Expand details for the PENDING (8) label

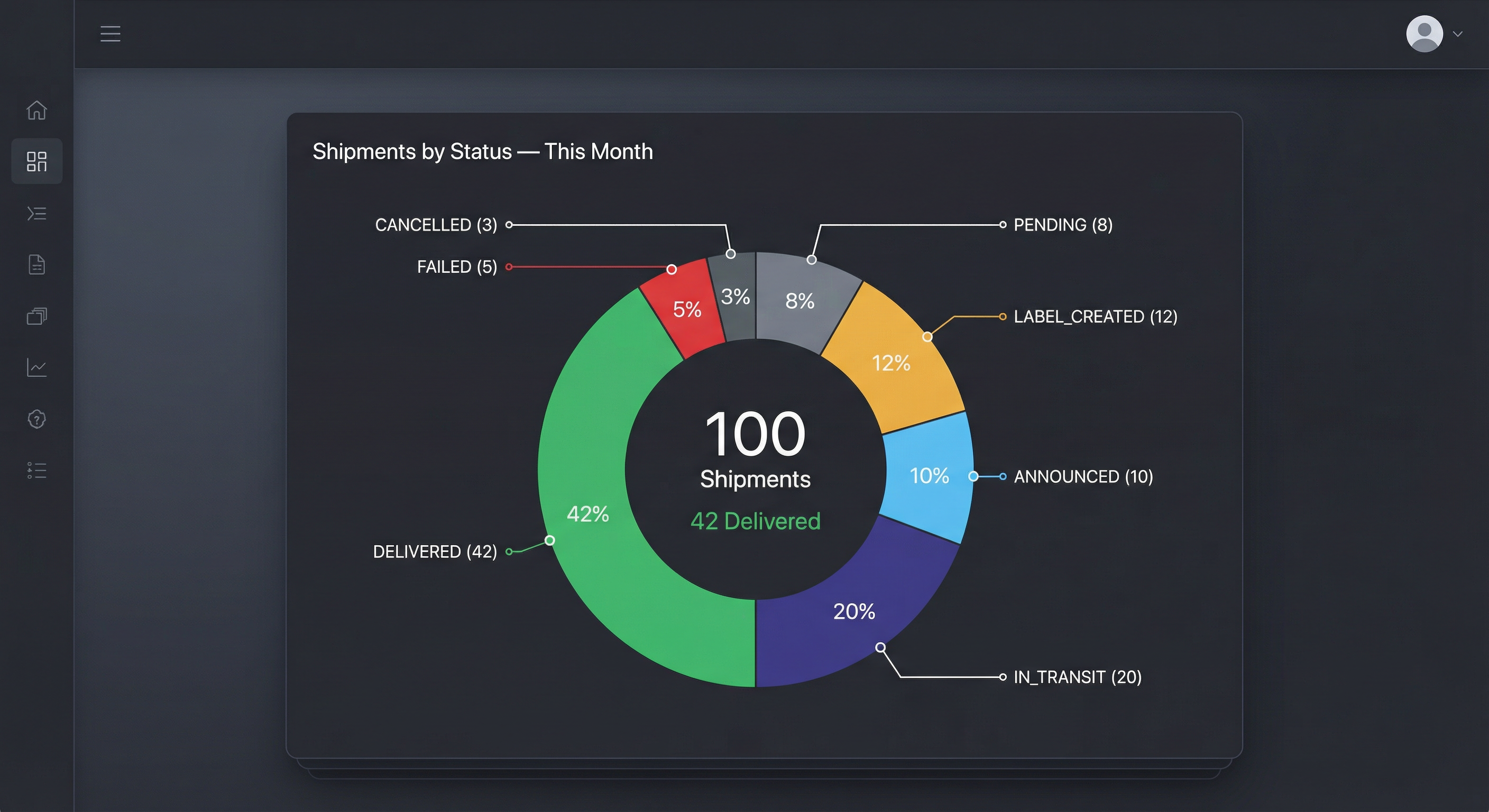coord(1063,225)
